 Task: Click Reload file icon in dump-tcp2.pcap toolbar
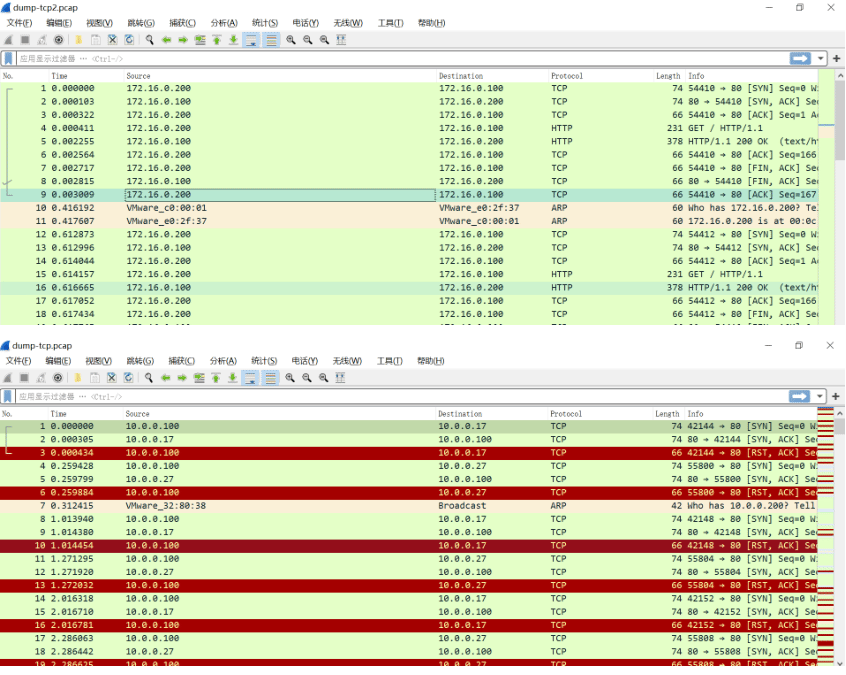coord(129,40)
